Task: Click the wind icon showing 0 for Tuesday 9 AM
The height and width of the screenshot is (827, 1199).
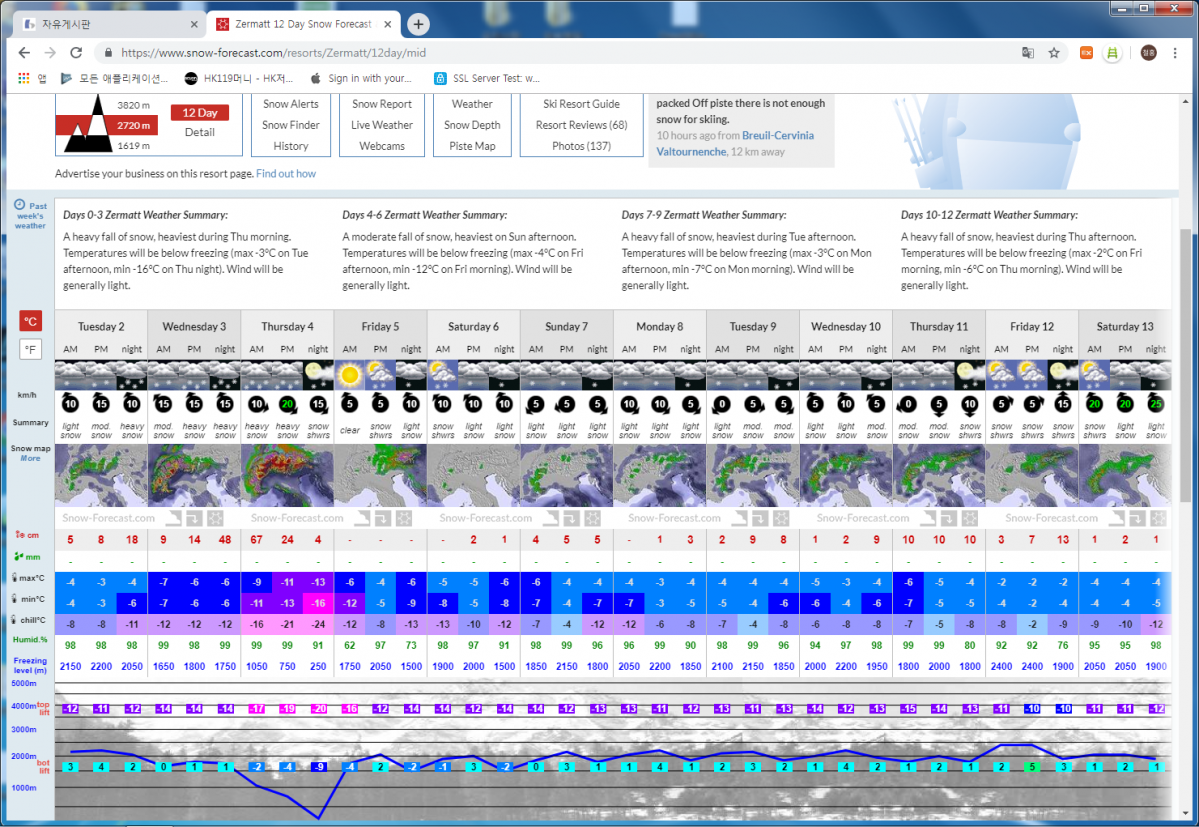Action: coord(722,404)
